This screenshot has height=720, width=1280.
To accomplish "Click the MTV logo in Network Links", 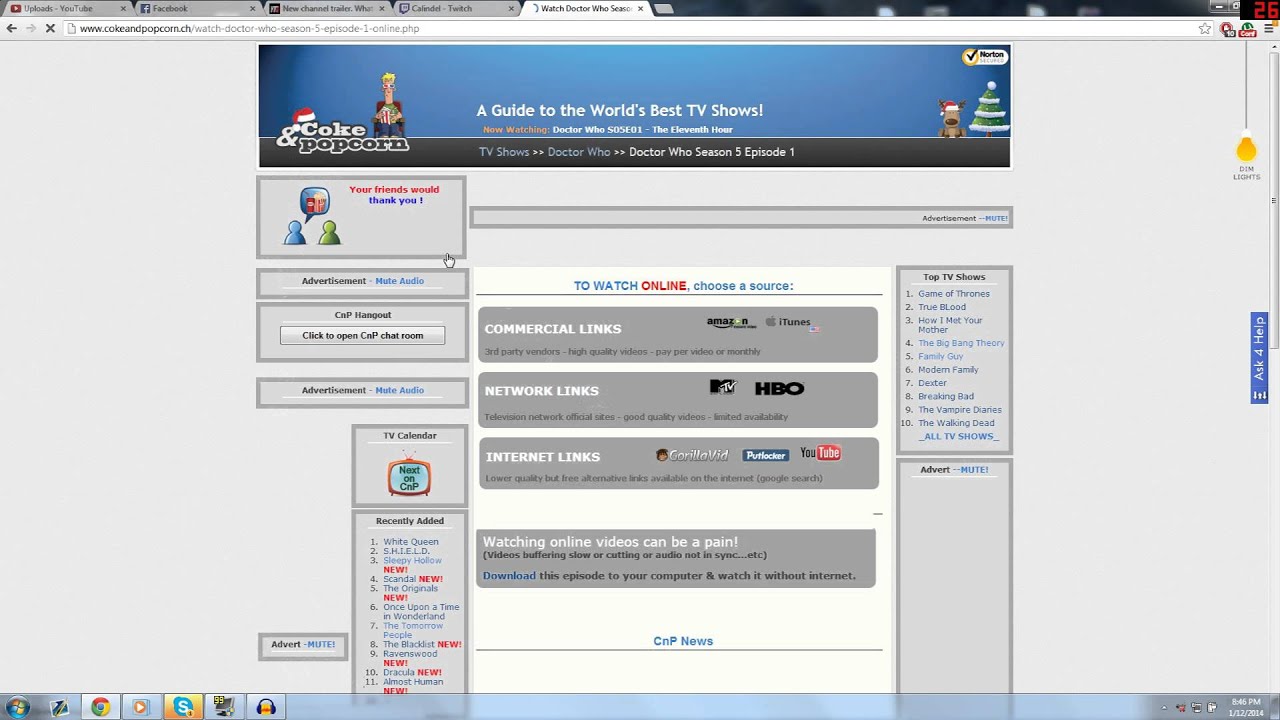I will (722, 387).
